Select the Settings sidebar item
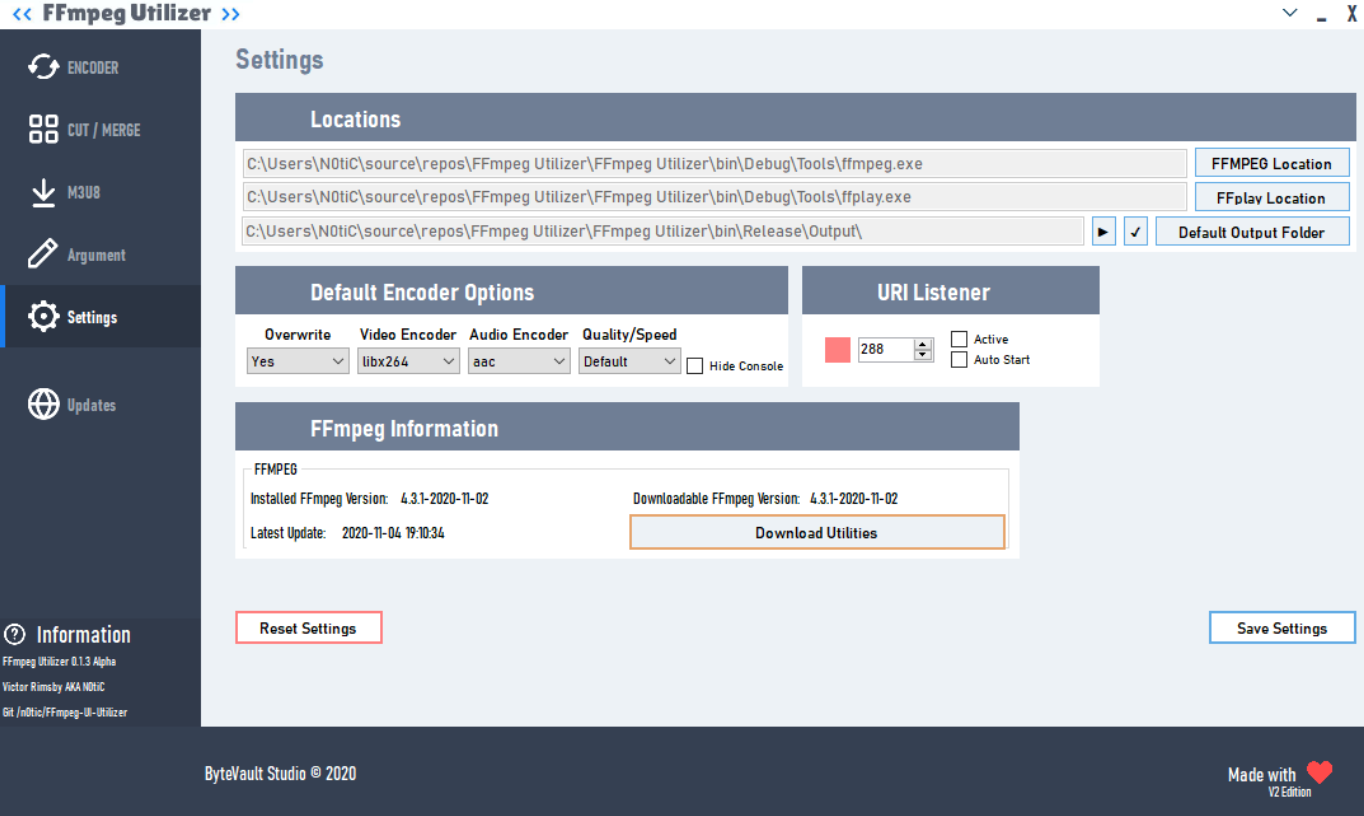The height and width of the screenshot is (816, 1364). pyautogui.click(x=100, y=317)
